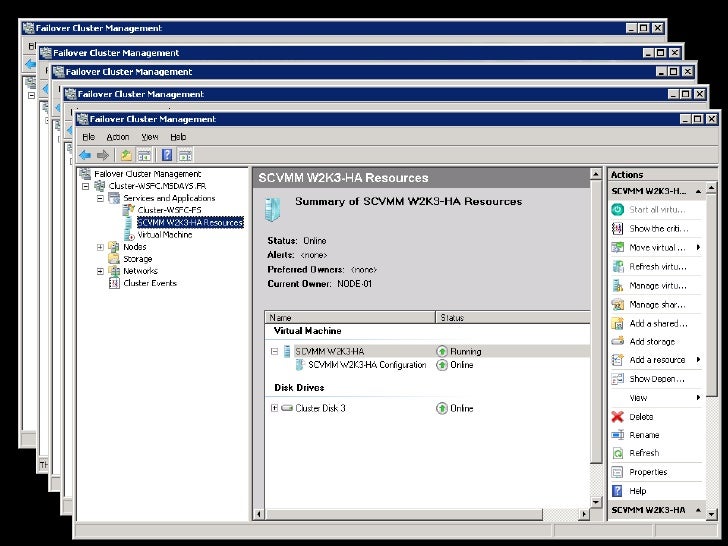Click the Show/Hide Console Tree toolbar icon

(145, 155)
